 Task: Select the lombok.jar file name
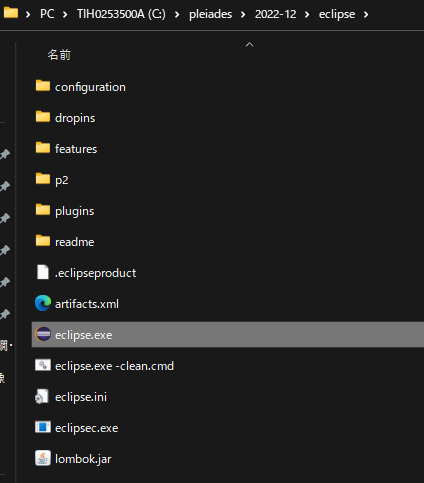click(83, 459)
